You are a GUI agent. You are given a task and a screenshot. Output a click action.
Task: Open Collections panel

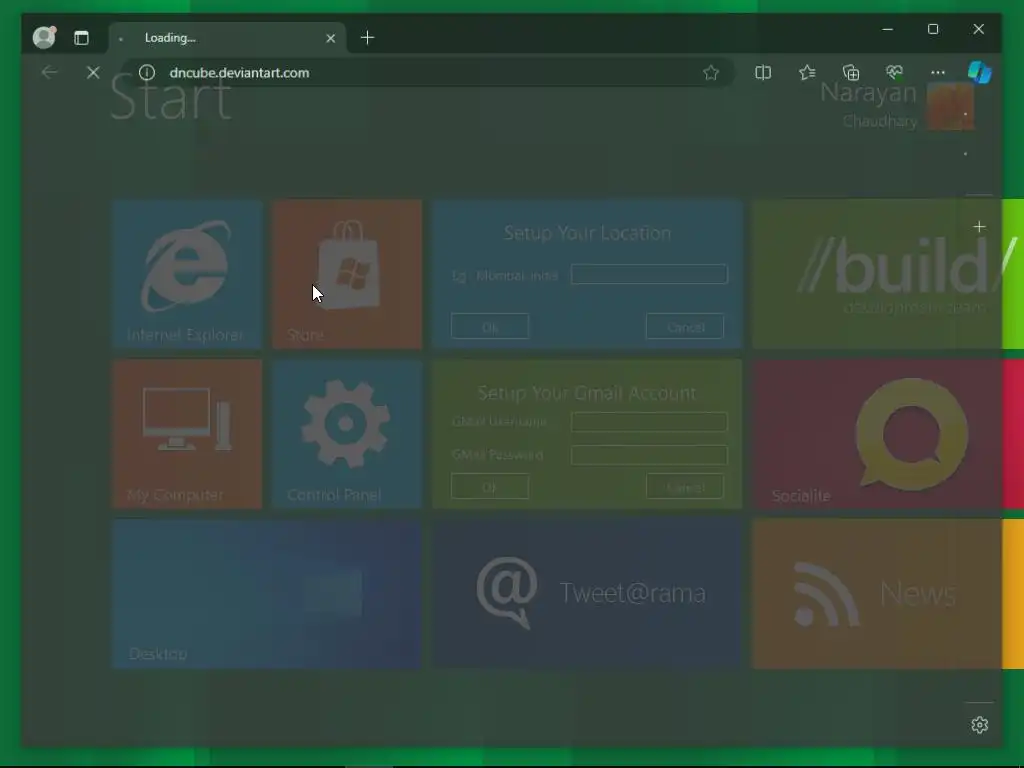coord(851,72)
